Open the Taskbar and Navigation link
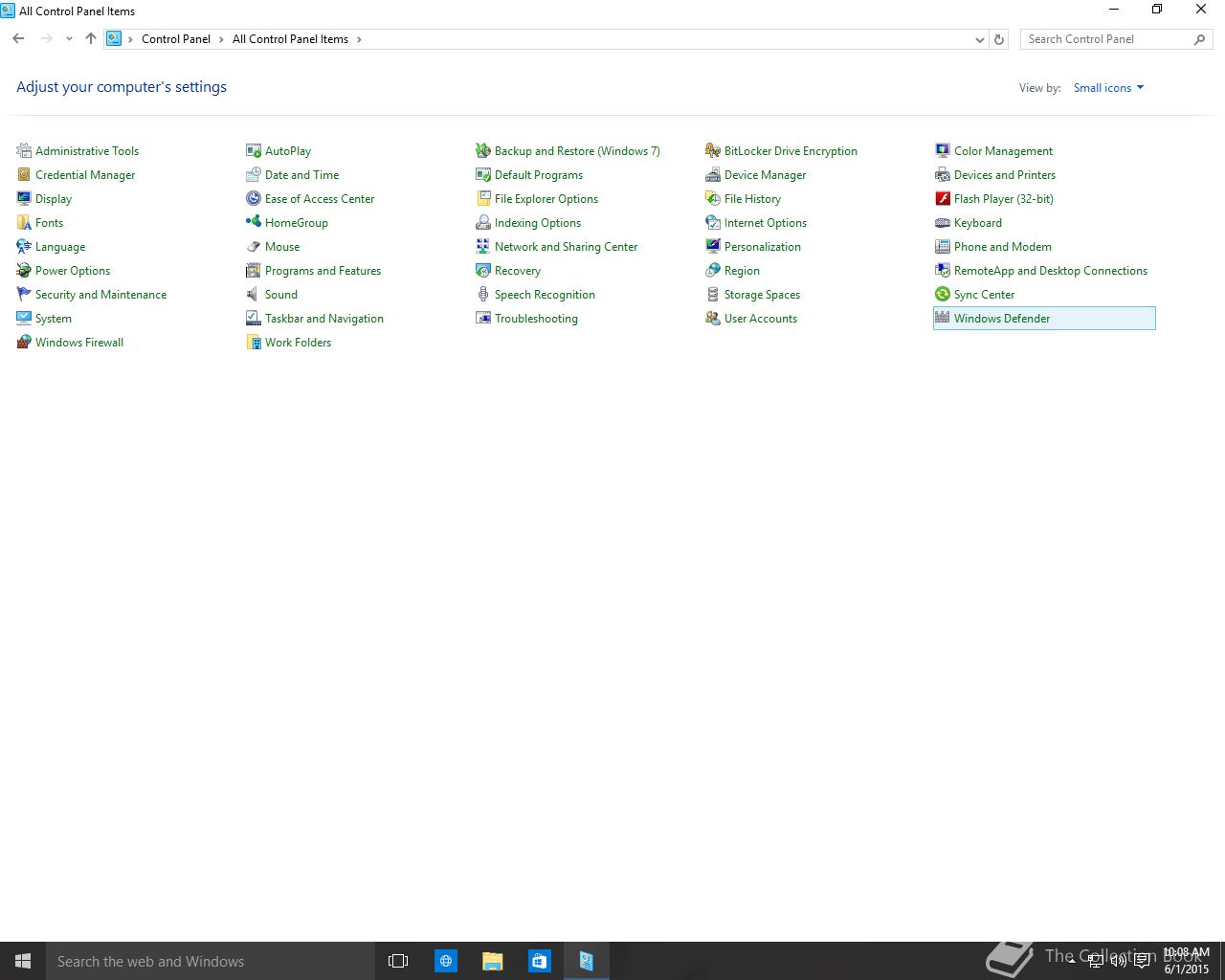The width and height of the screenshot is (1225, 980). point(324,319)
